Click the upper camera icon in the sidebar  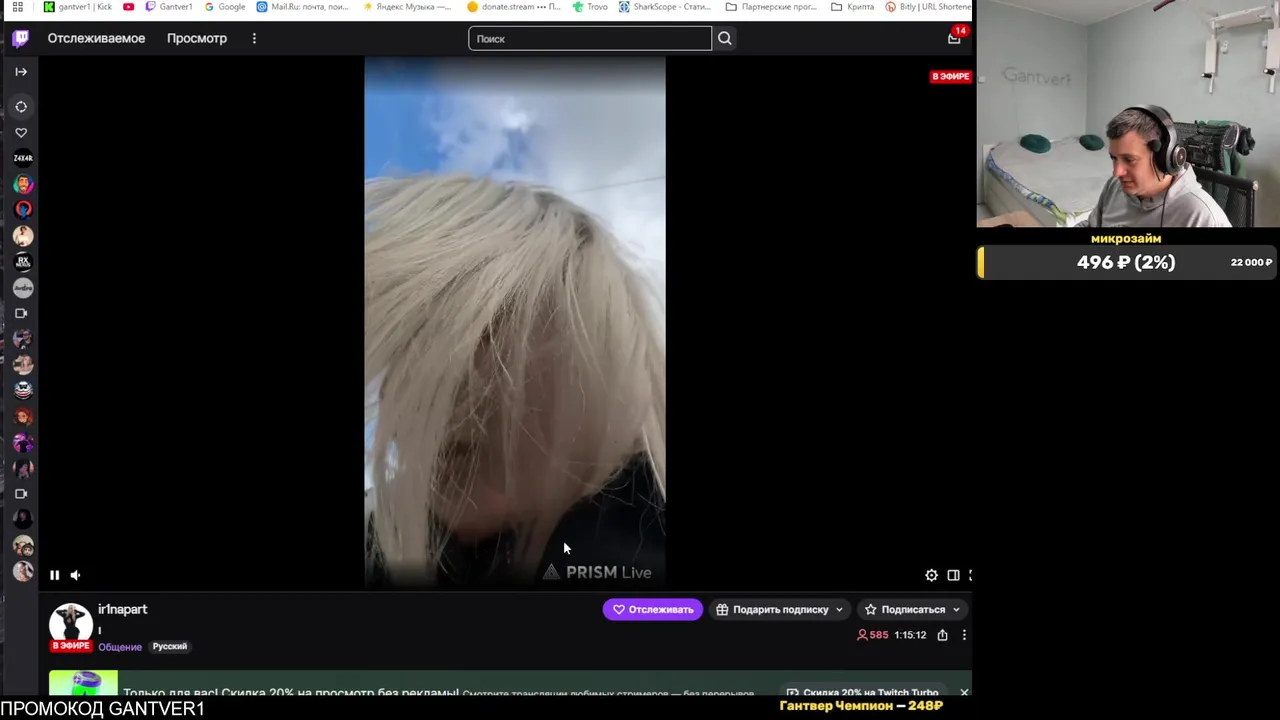tap(21, 313)
